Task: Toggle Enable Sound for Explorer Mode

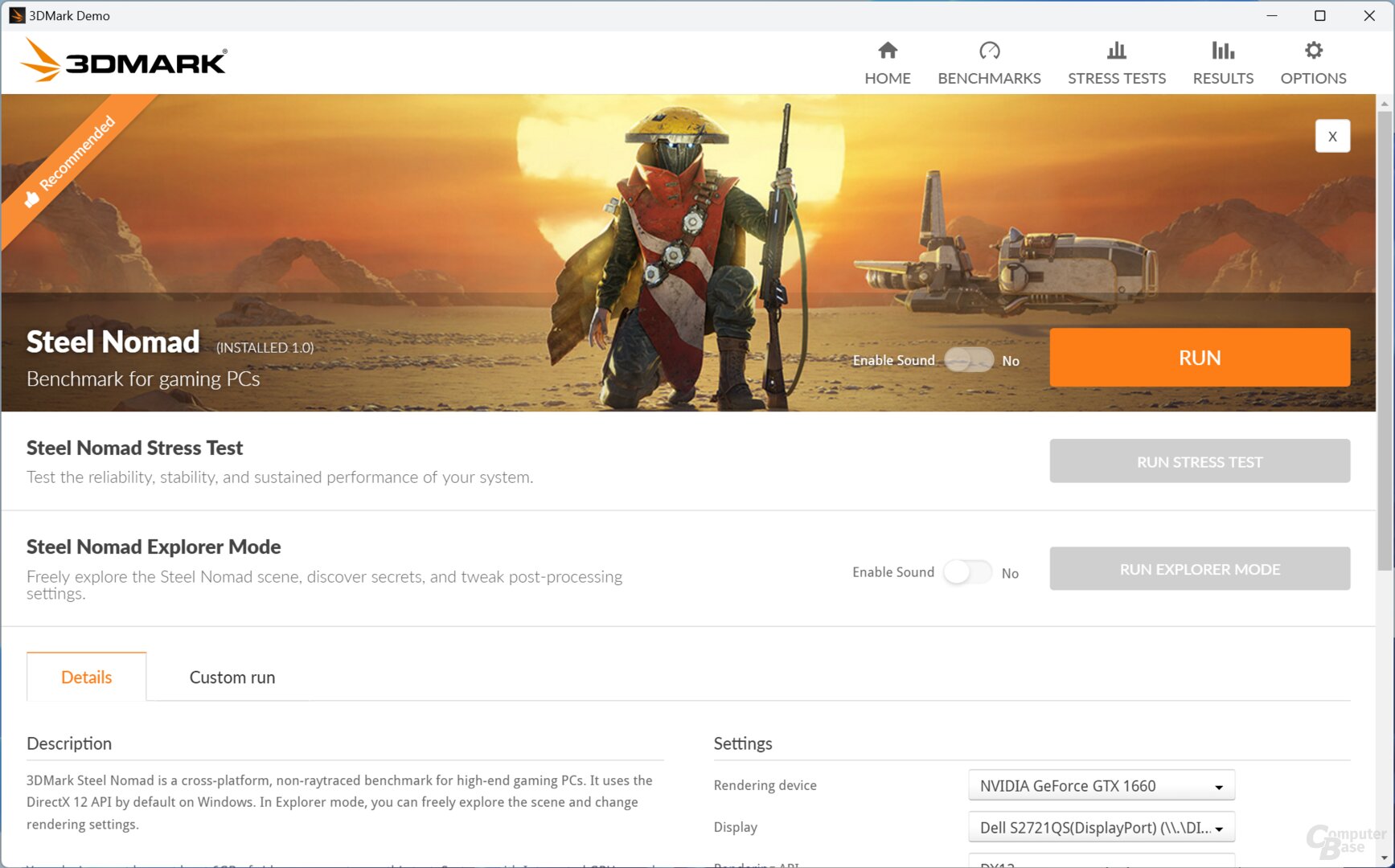Action: [968, 572]
